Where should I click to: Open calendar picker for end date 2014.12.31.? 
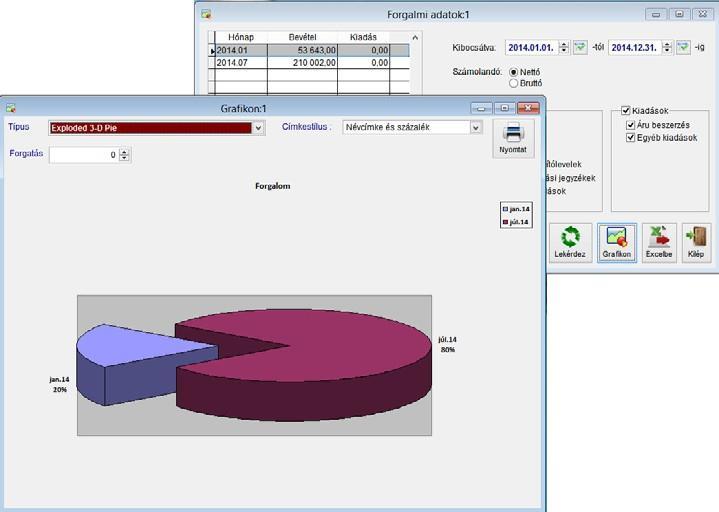[683, 47]
